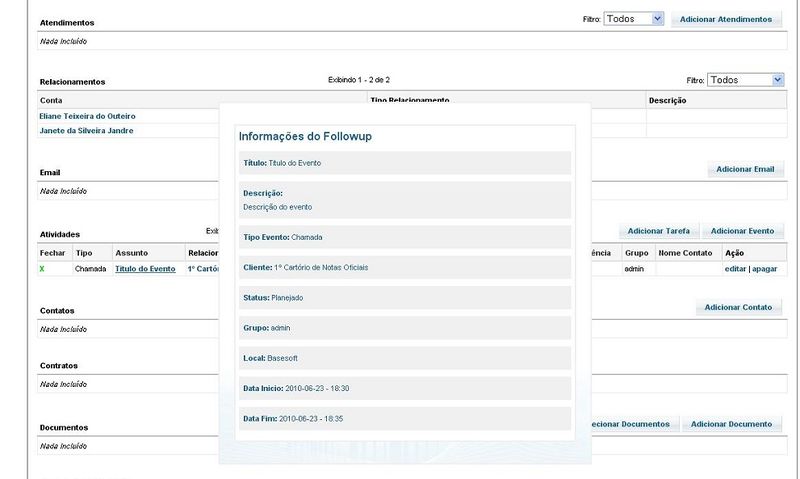Click the Assunto column header in Atividades
This screenshot has height=479, width=800.
pos(132,253)
